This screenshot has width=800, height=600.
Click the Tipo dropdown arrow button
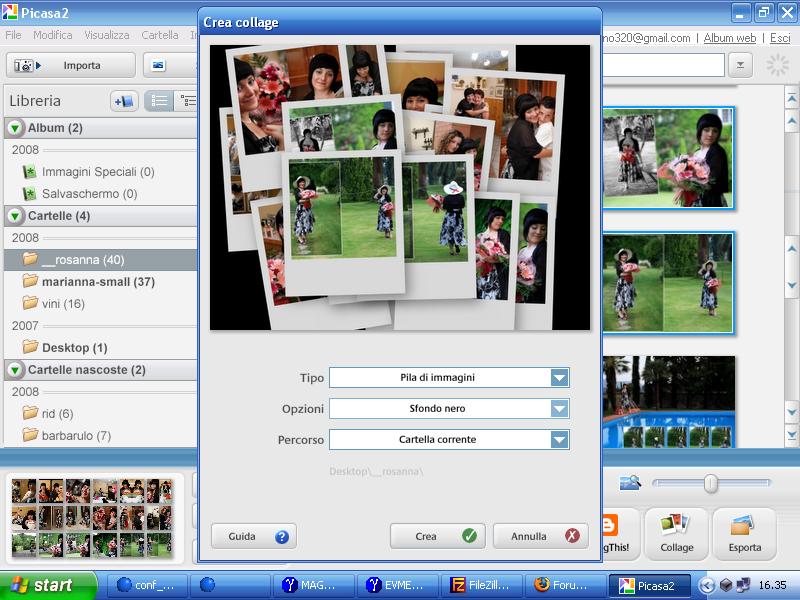(560, 378)
